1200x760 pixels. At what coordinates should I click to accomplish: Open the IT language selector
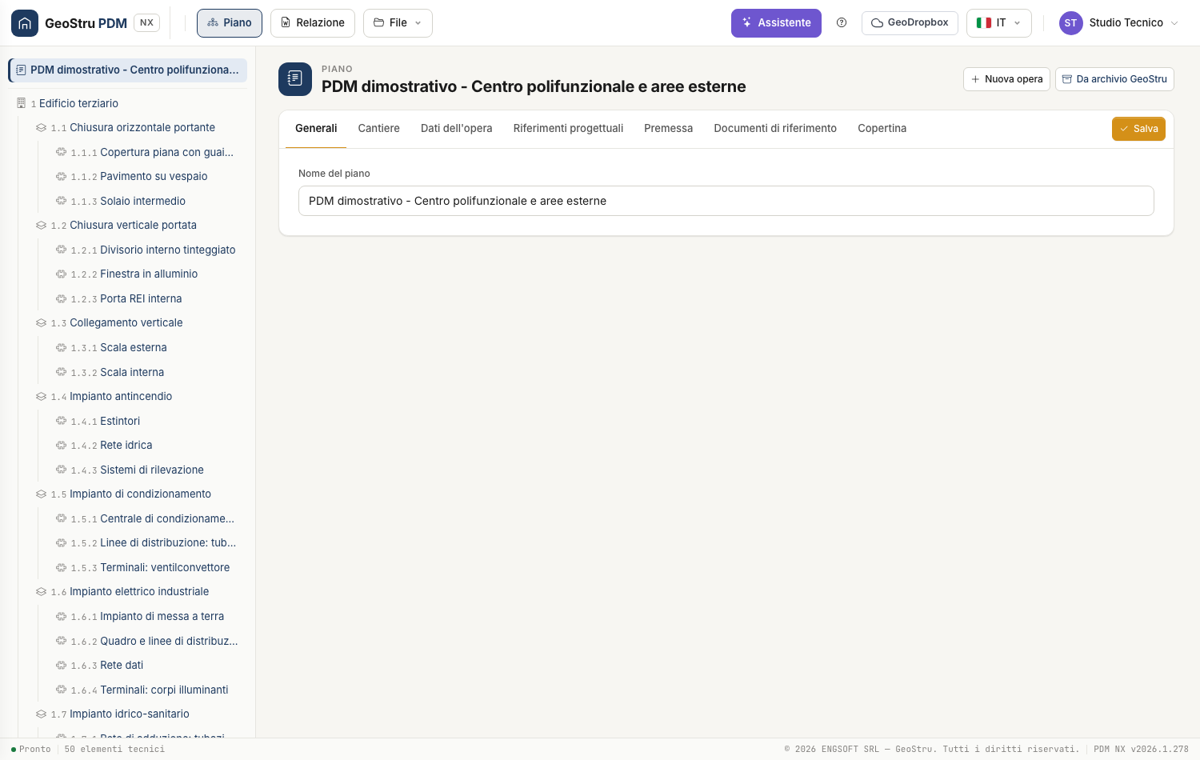[999, 23]
